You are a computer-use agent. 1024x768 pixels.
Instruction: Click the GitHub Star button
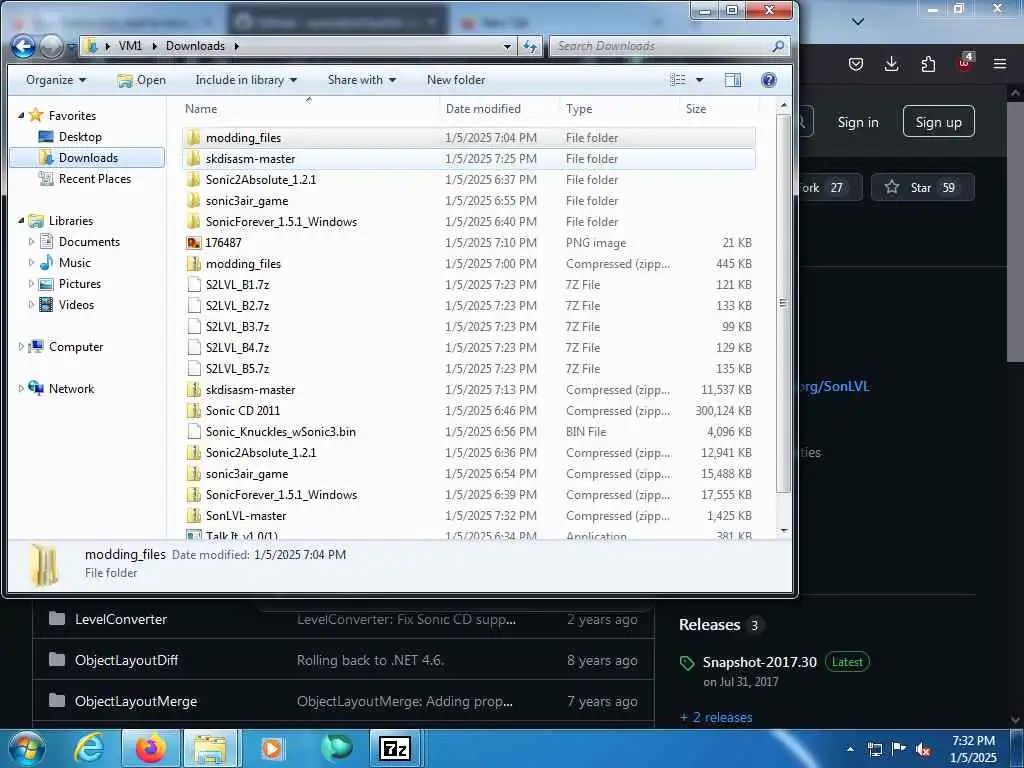click(x=922, y=187)
